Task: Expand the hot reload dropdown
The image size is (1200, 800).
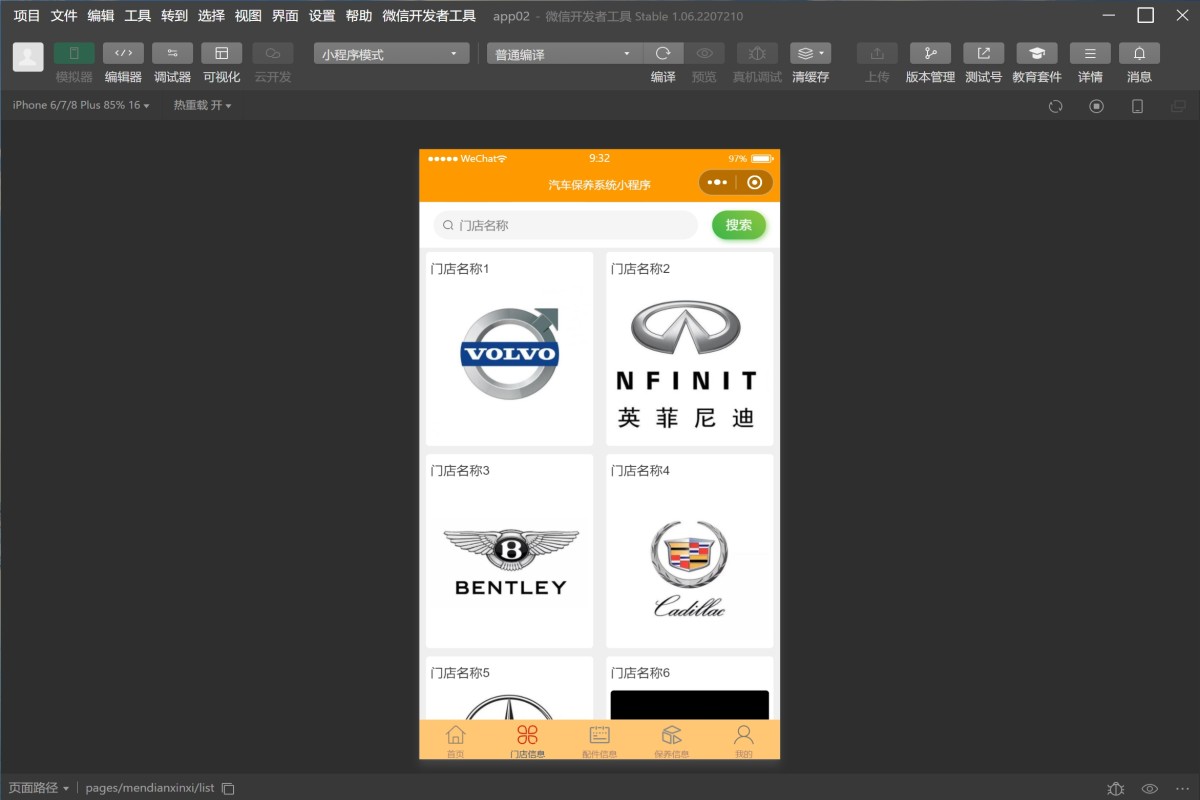Action: (202, 105)
